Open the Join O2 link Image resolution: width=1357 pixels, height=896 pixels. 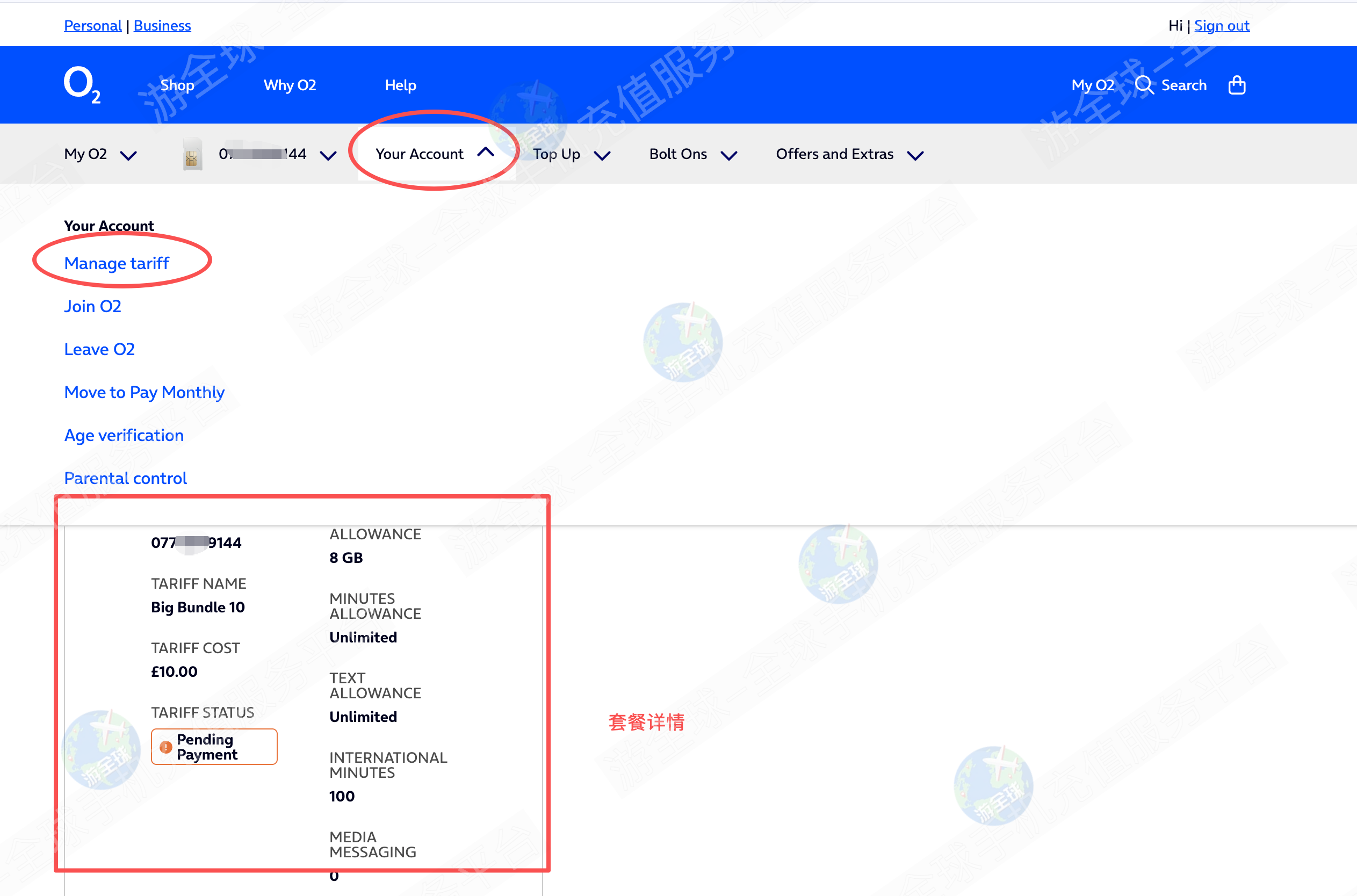(92, 306)
